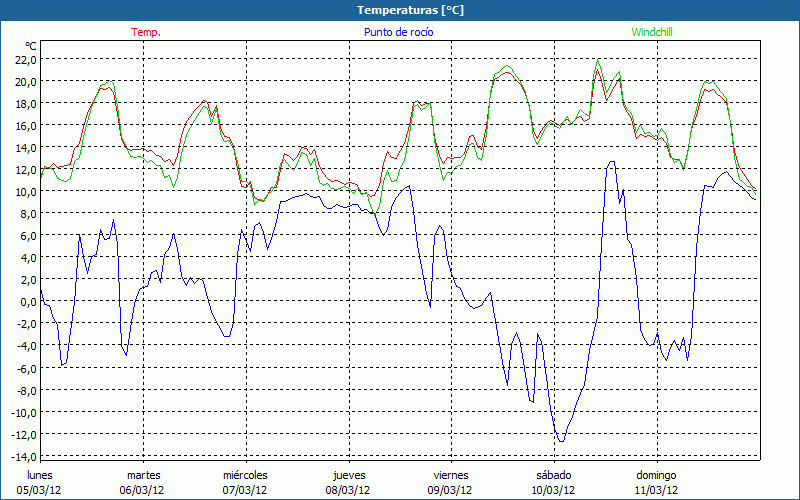Select the miércoles day label
Image resolution: width=800 pixels, height=500 pixels.
pos(245,475)
